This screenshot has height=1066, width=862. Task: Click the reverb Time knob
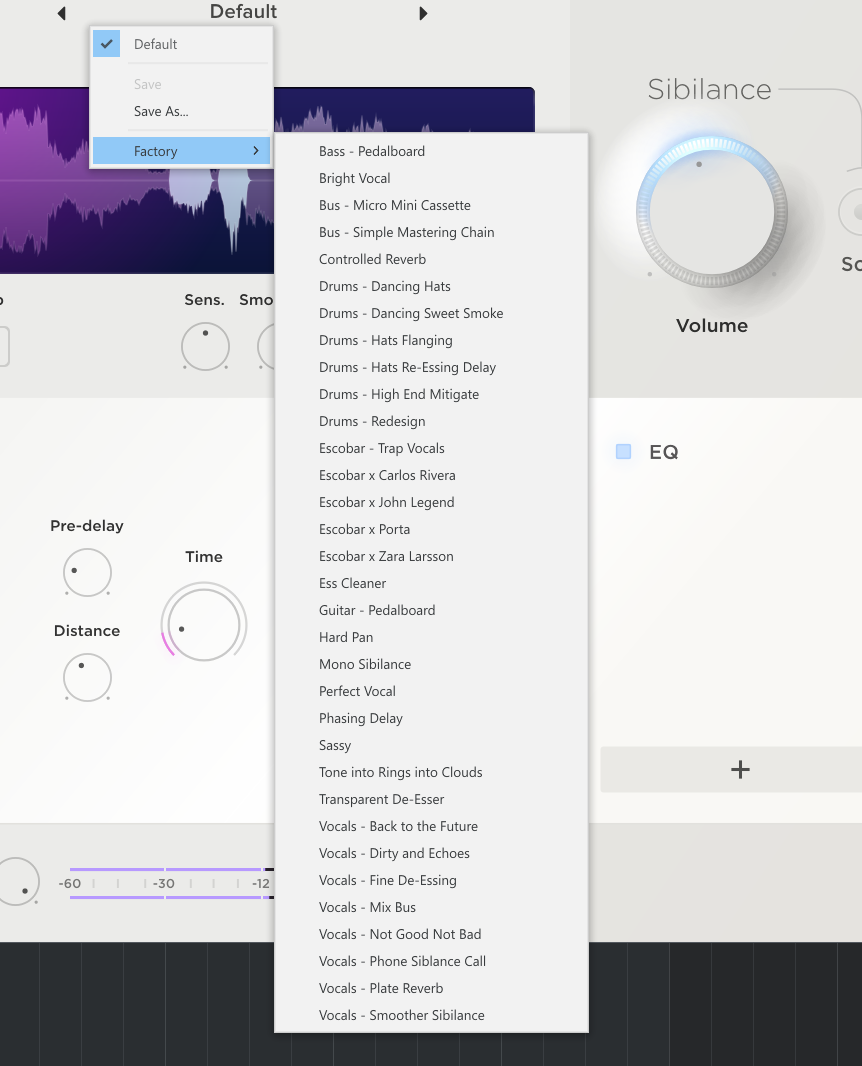203,625
